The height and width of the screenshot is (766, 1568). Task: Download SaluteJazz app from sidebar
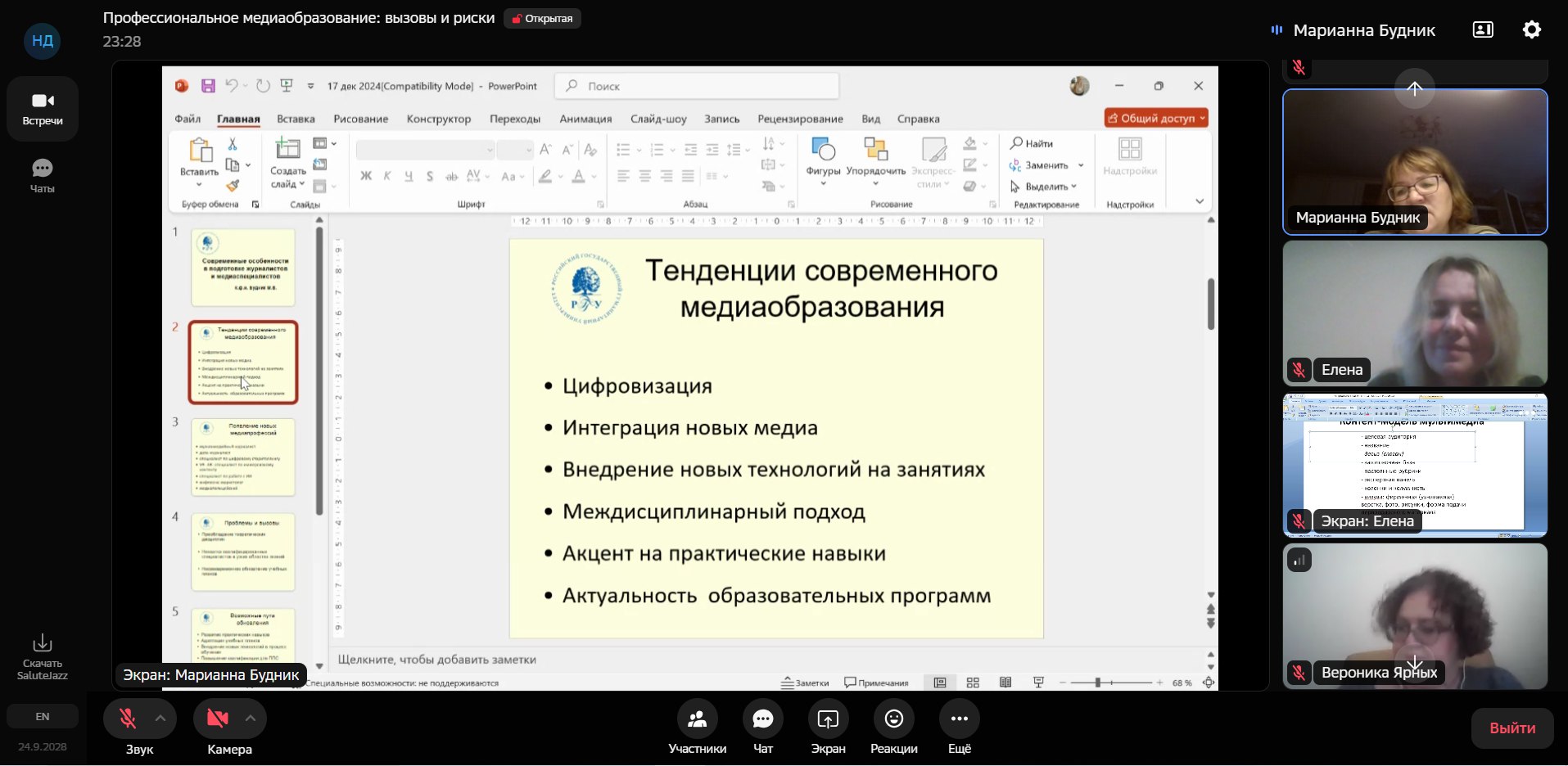(x=43, y=657)
